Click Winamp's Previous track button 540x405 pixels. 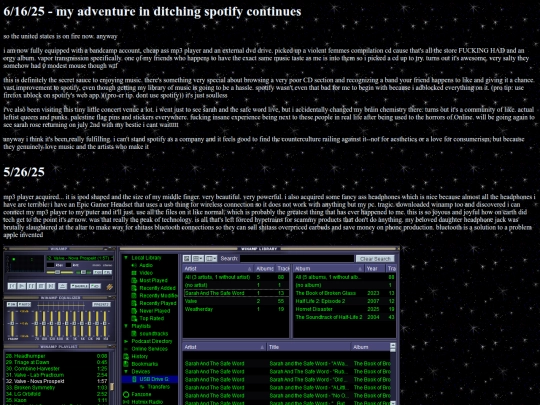tap(12, 286)
